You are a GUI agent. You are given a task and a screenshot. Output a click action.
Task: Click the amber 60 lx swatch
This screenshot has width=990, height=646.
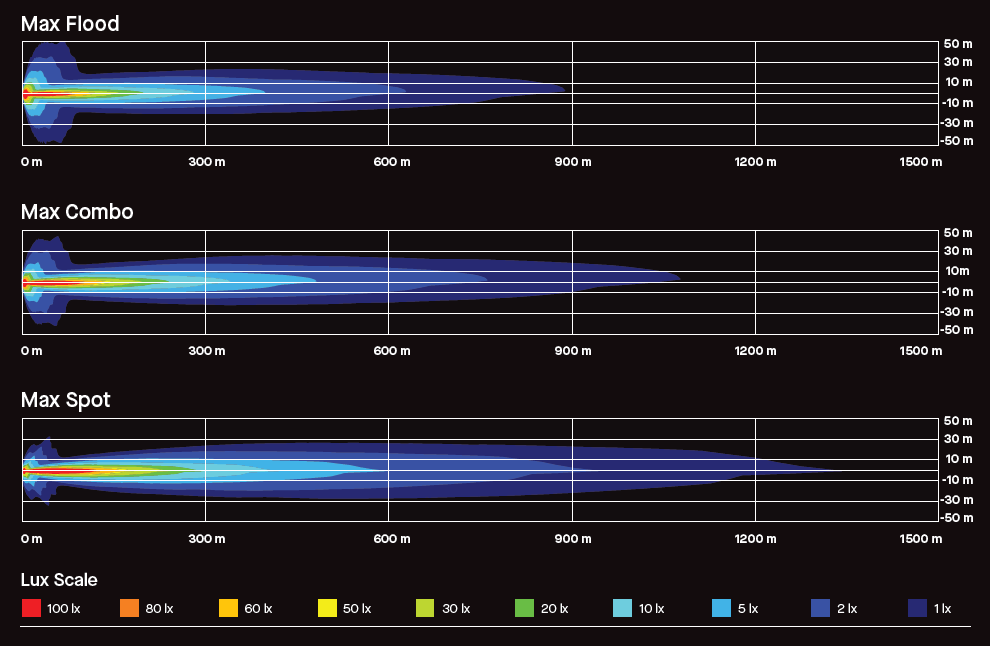(228, 608)
